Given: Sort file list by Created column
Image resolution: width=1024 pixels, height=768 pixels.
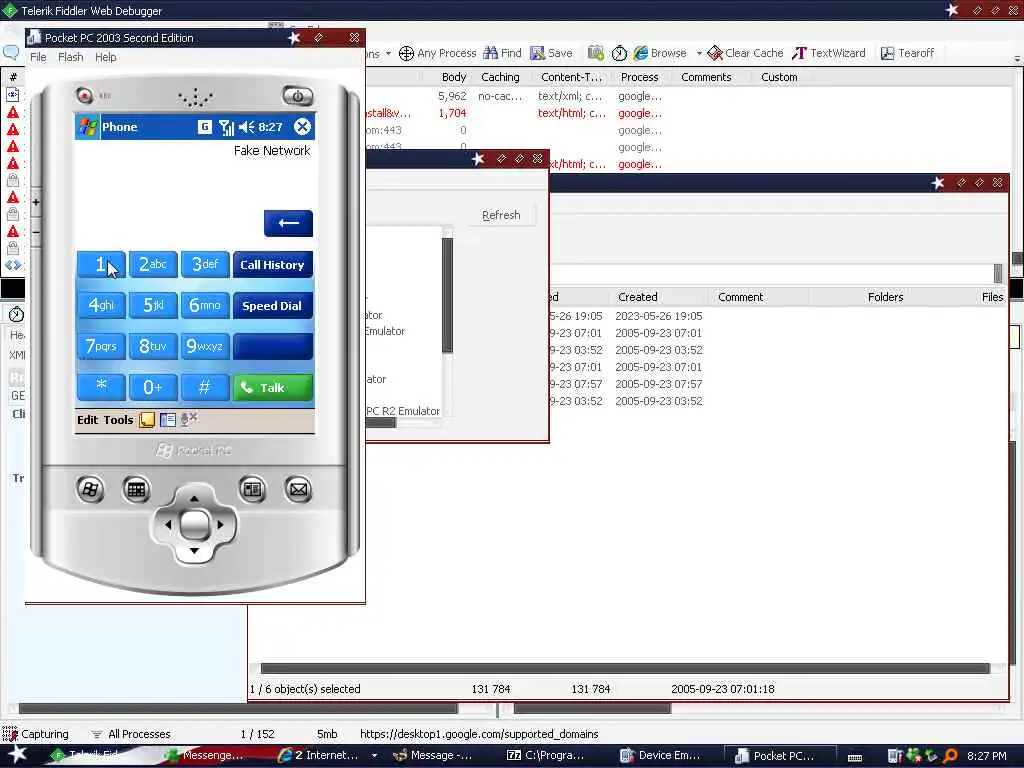Looking at the screenshot, I should [x=638, y=296].
